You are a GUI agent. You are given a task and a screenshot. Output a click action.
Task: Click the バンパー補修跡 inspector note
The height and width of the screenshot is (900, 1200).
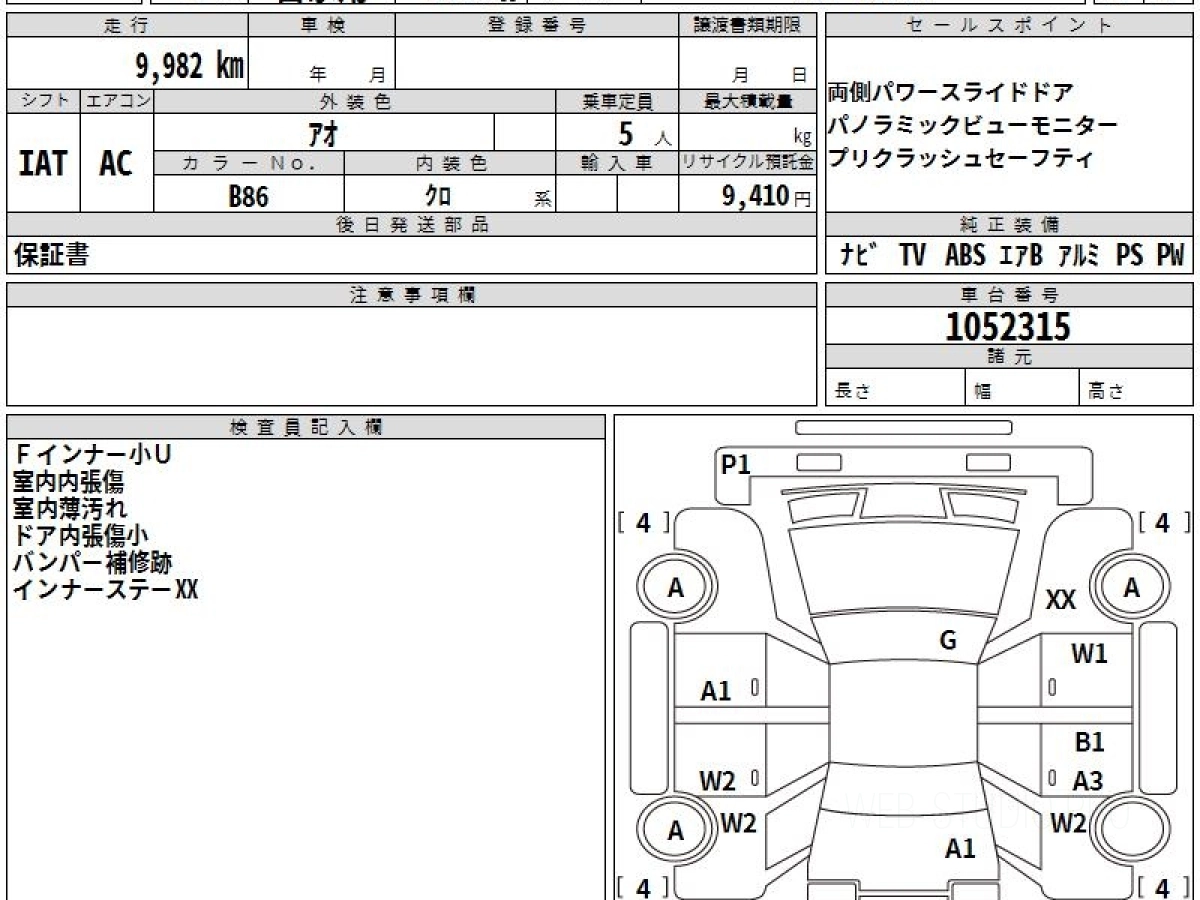tap(92, 562)
